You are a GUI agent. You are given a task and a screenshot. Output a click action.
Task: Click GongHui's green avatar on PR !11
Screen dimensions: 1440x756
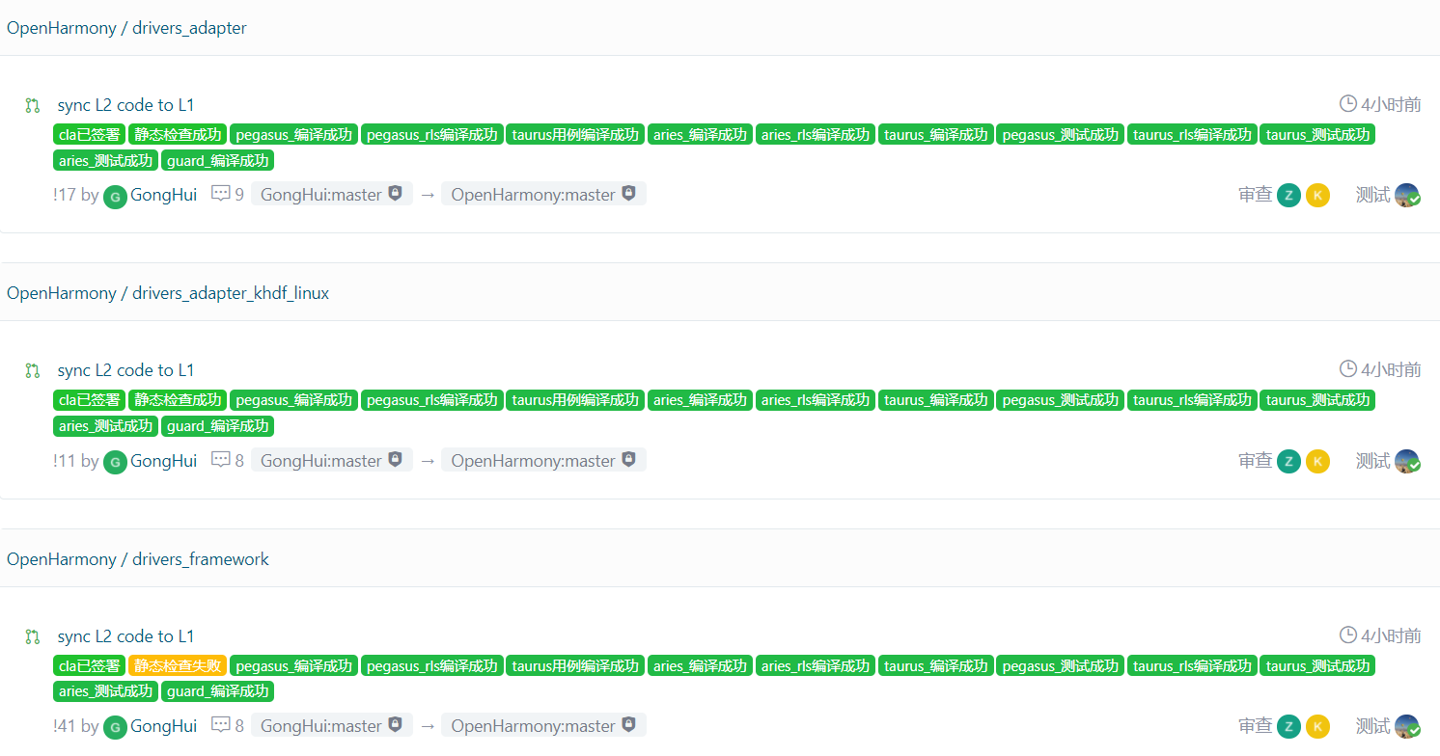point(115,462)
